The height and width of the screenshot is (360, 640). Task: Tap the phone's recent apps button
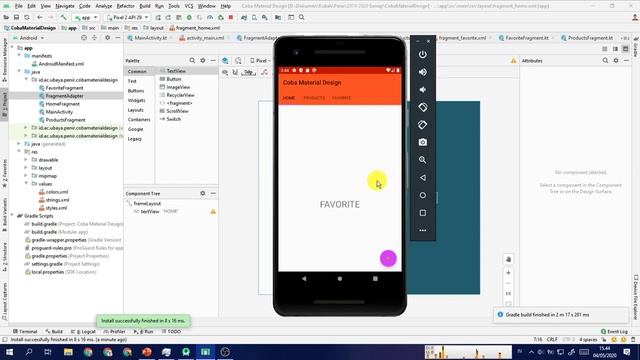click(375, 279)
